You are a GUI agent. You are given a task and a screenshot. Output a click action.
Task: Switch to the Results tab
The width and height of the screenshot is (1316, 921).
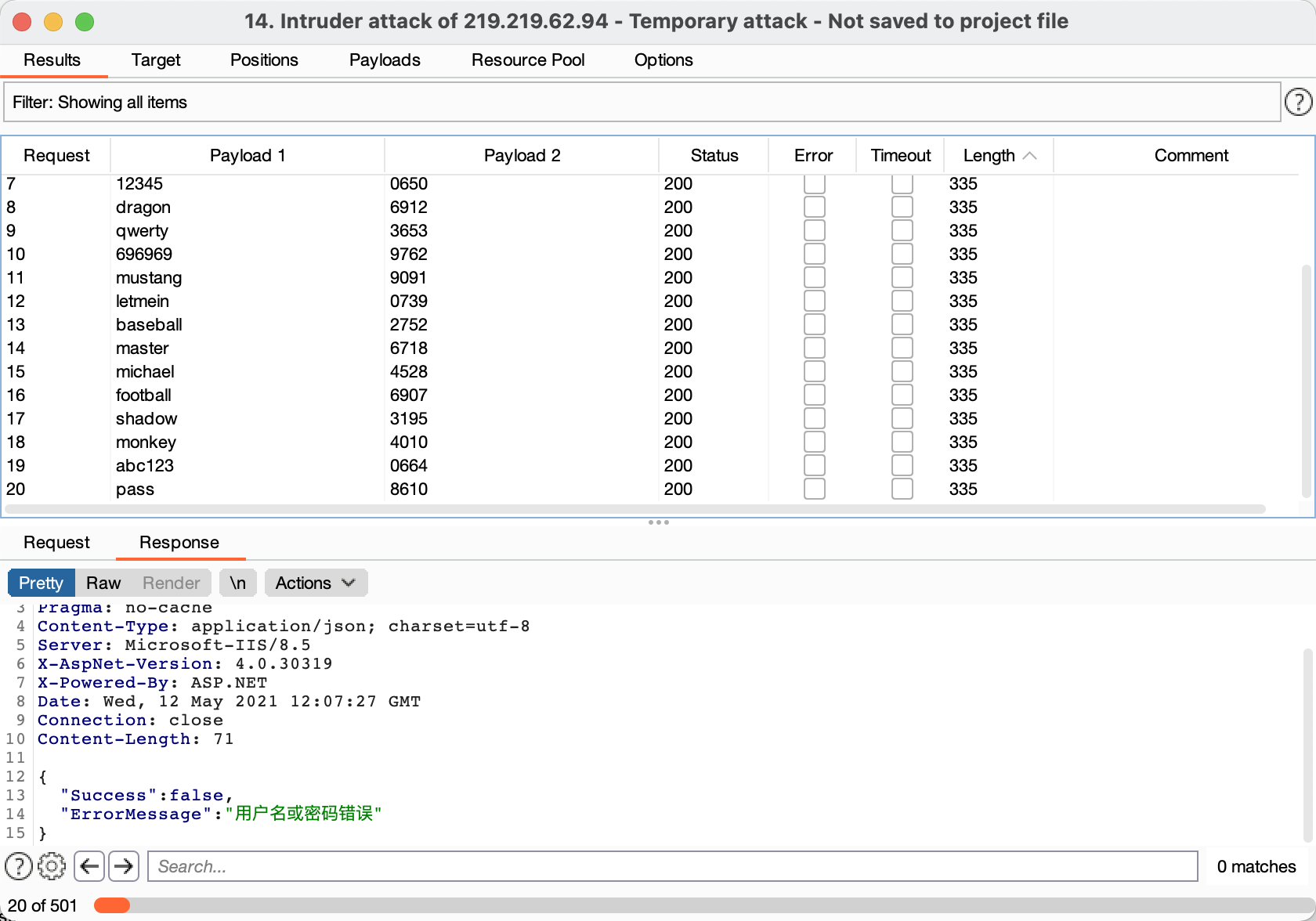[x=52, y=60]
